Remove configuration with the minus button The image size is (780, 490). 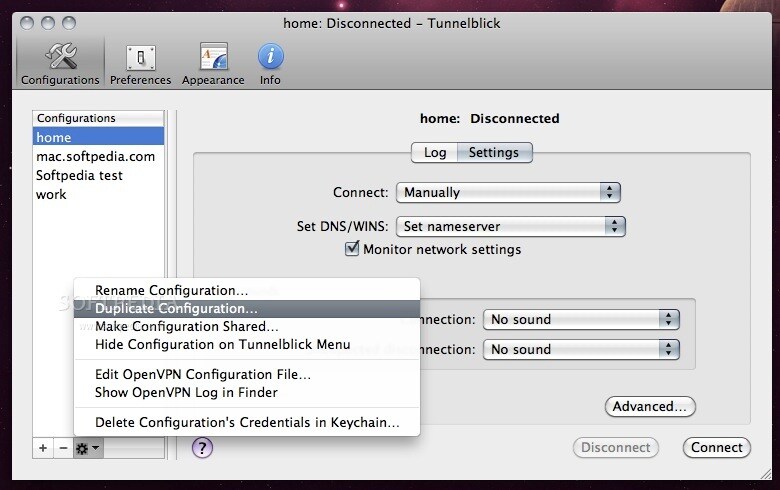pos(63,448)
